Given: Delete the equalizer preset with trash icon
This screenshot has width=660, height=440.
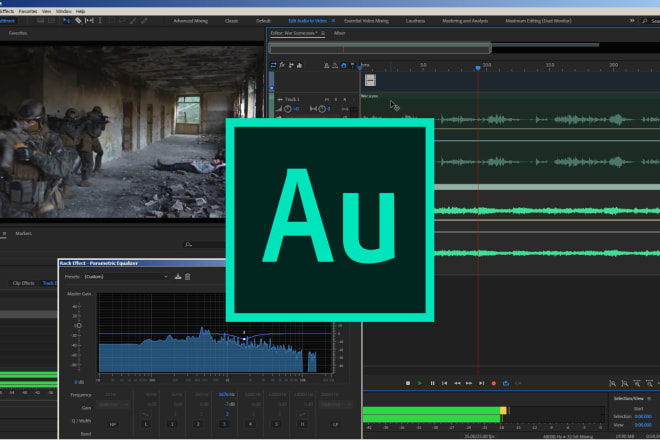Looking at the screenshot, I should pos(188,277).
